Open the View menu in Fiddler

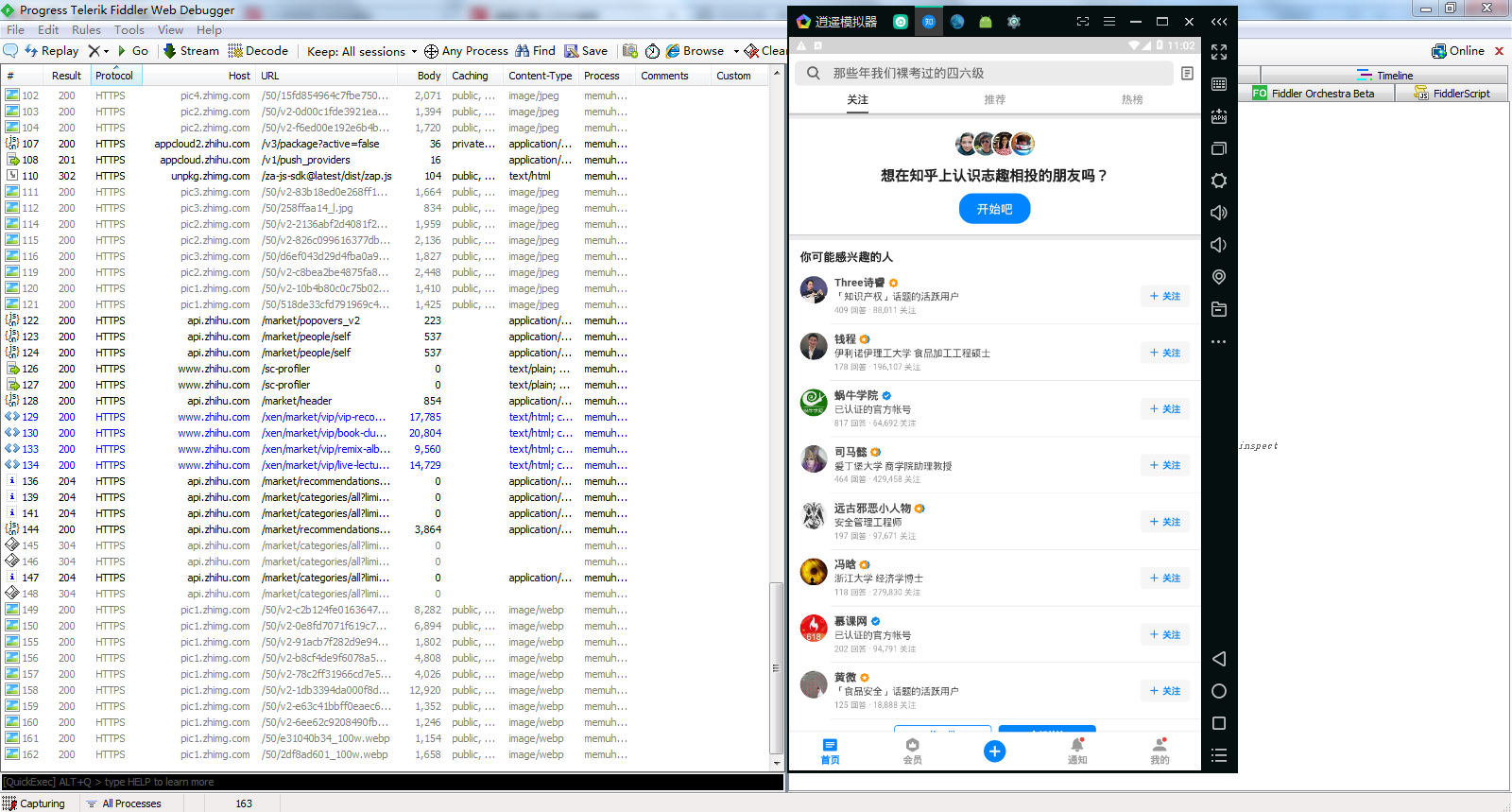tap(170, 30)
